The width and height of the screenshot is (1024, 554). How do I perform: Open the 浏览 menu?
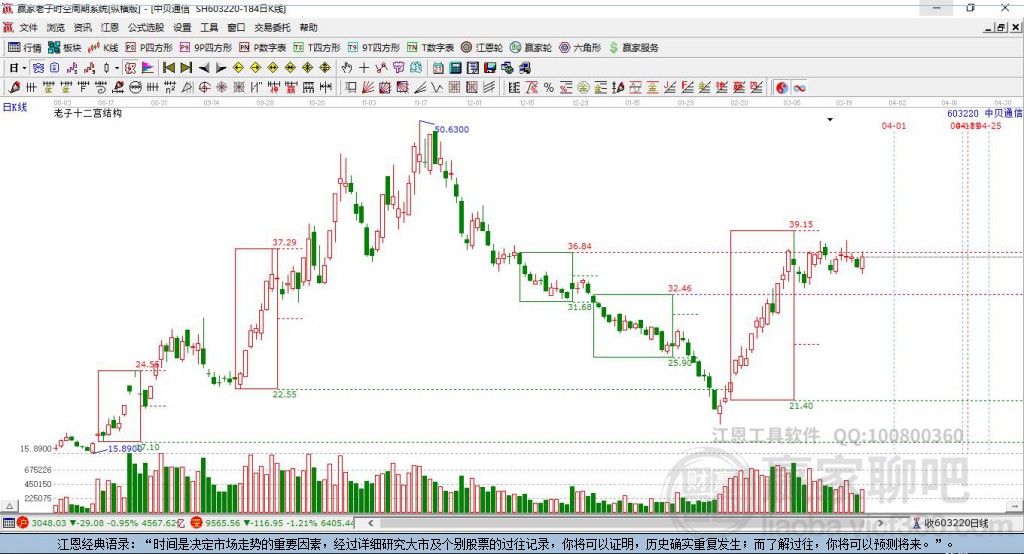click(x=56, y=27)
